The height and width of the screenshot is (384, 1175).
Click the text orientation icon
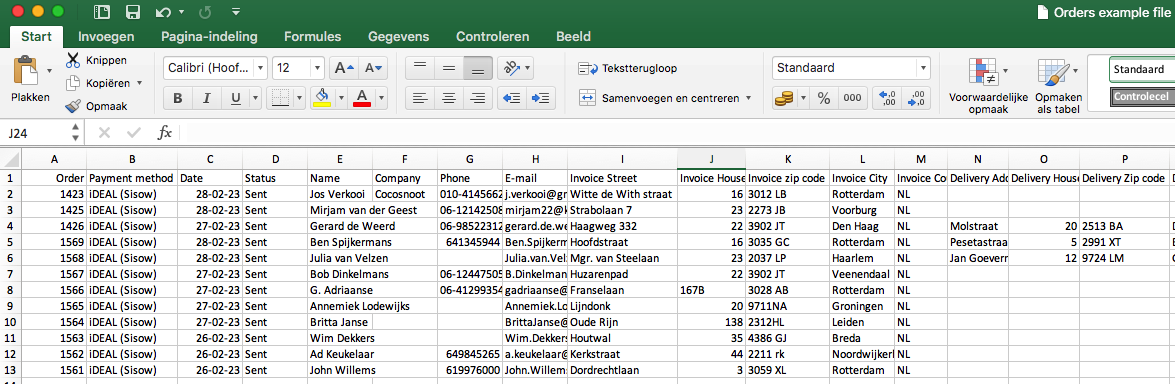(513, 68)
